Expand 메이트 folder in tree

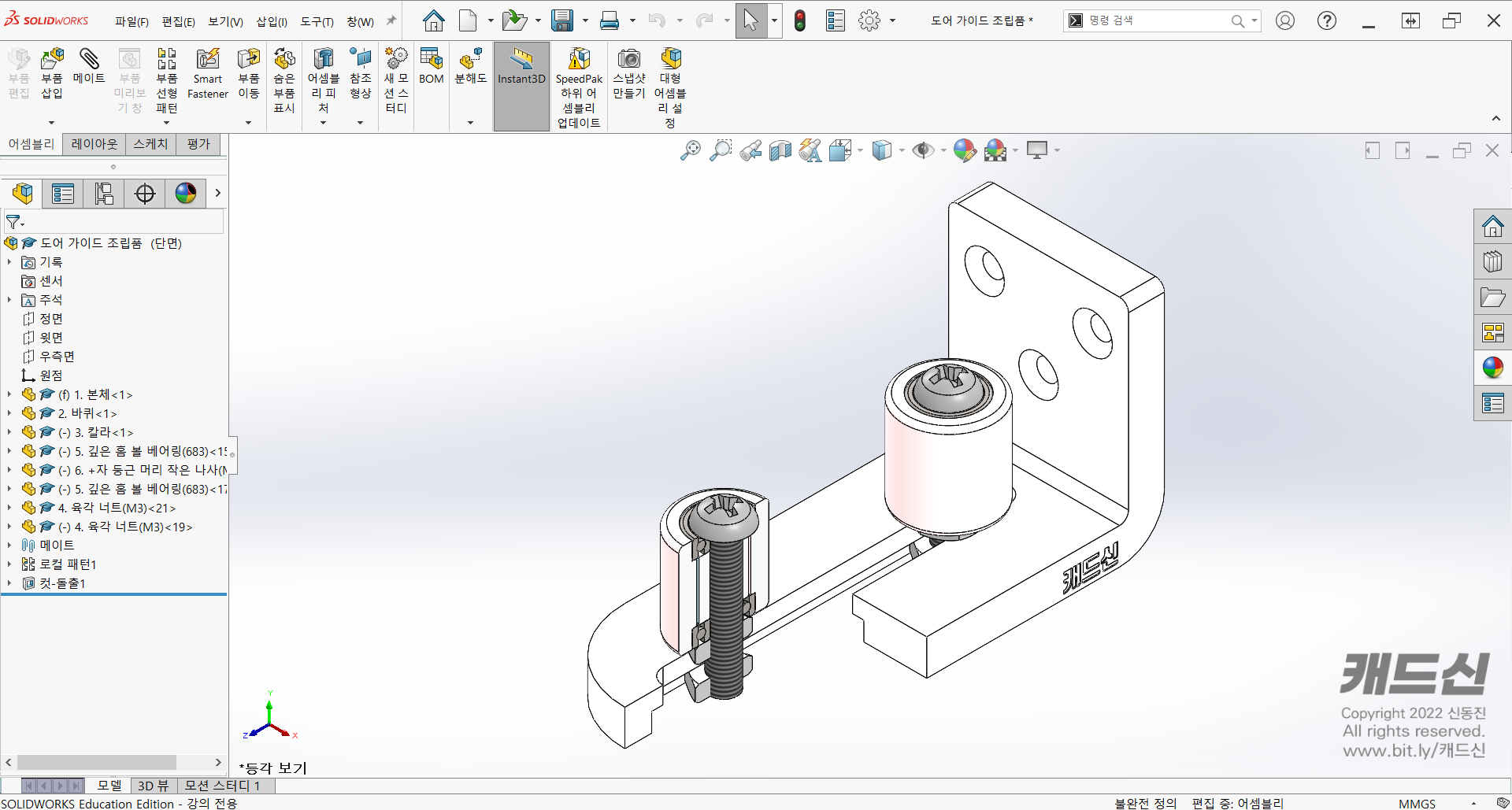click(9, 546)
